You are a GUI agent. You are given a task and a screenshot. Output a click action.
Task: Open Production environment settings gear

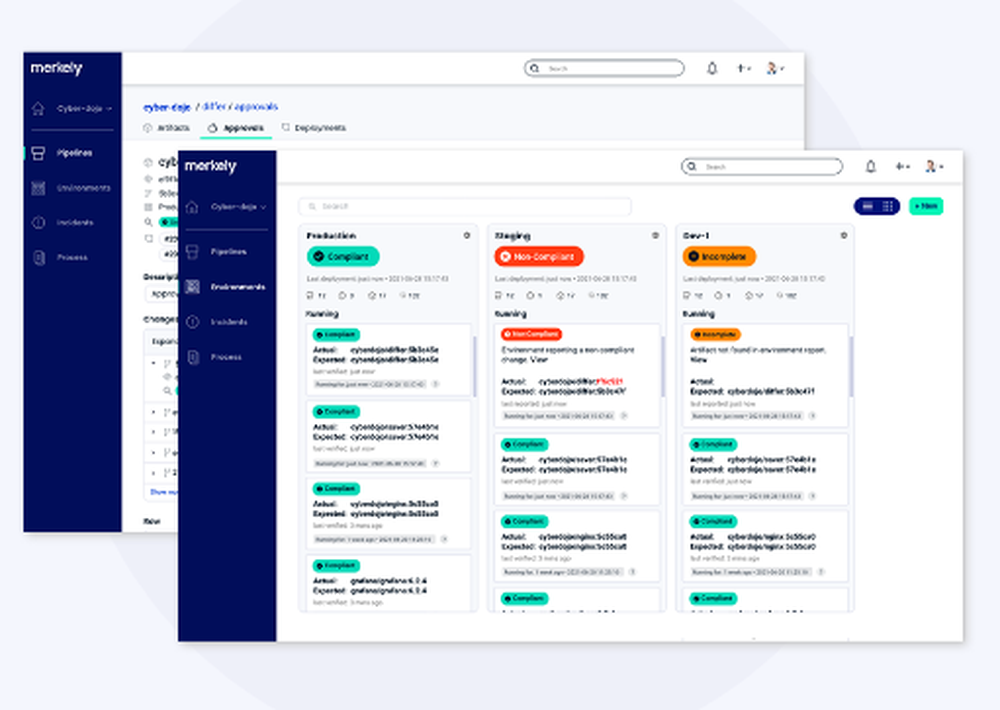click(467, 235)
